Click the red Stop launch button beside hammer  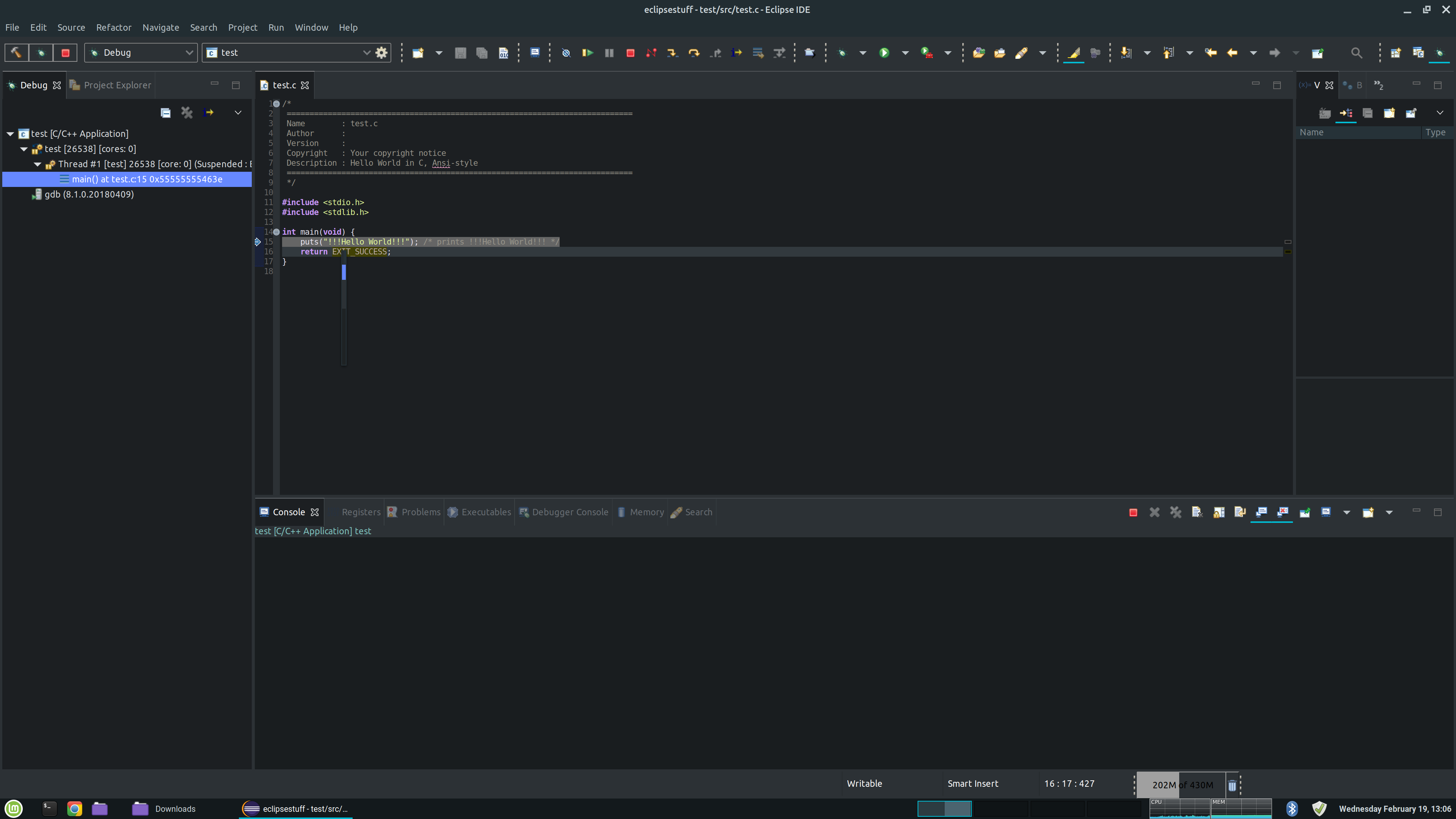[66, 53]
